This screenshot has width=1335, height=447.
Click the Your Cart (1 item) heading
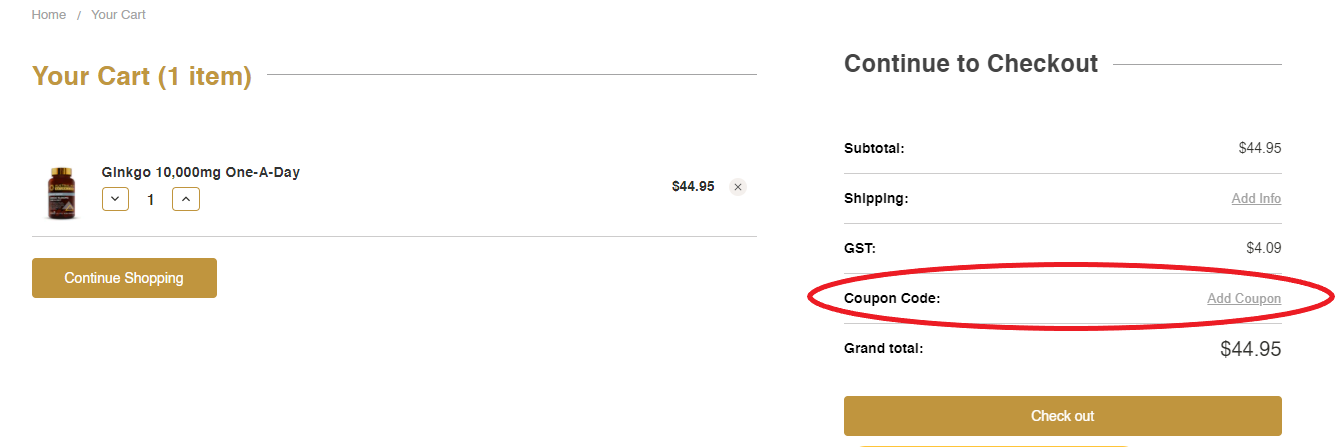(x=142, y=76)
